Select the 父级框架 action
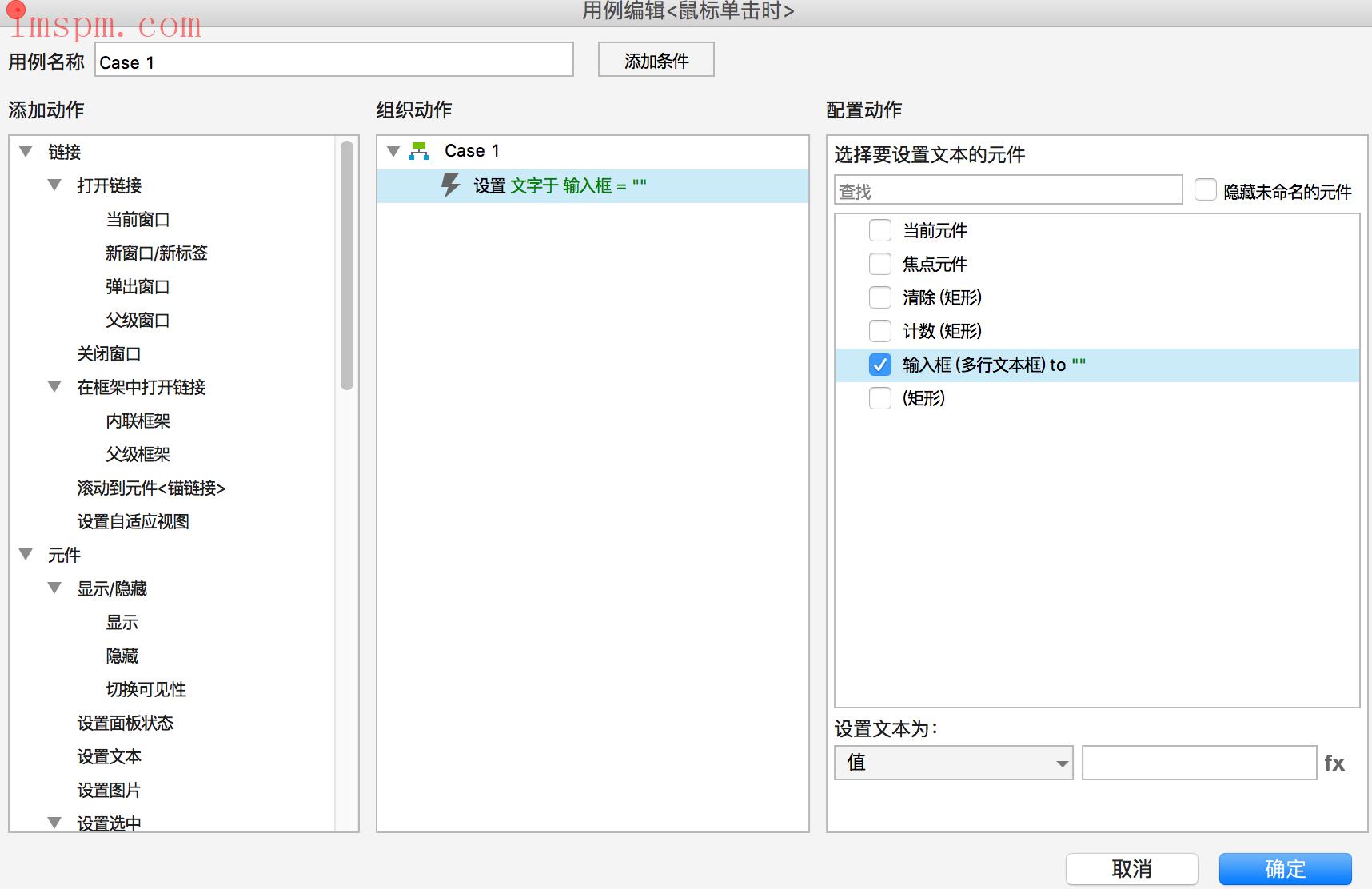 [x=138, y=454]
